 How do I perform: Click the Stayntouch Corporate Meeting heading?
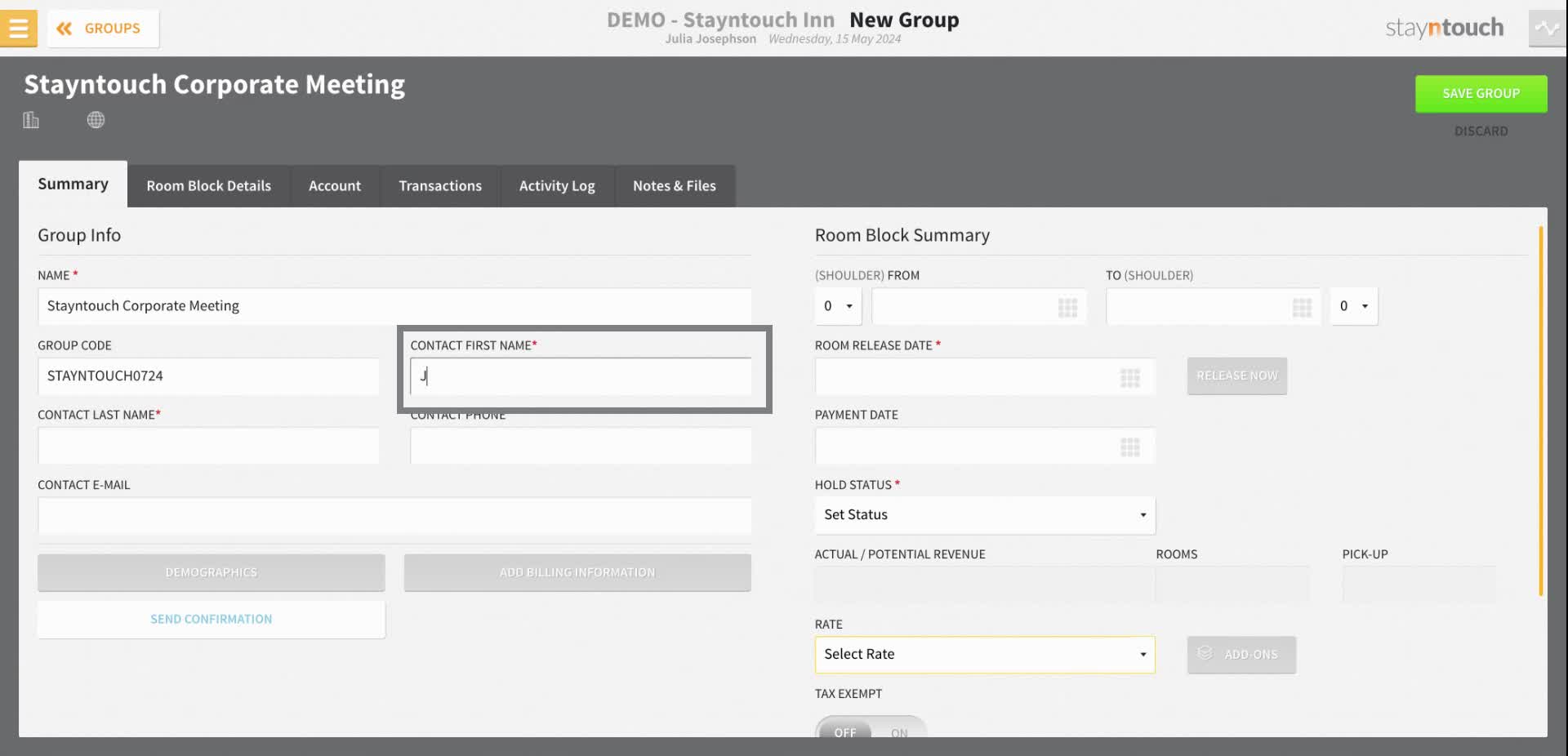click(215, 85)
